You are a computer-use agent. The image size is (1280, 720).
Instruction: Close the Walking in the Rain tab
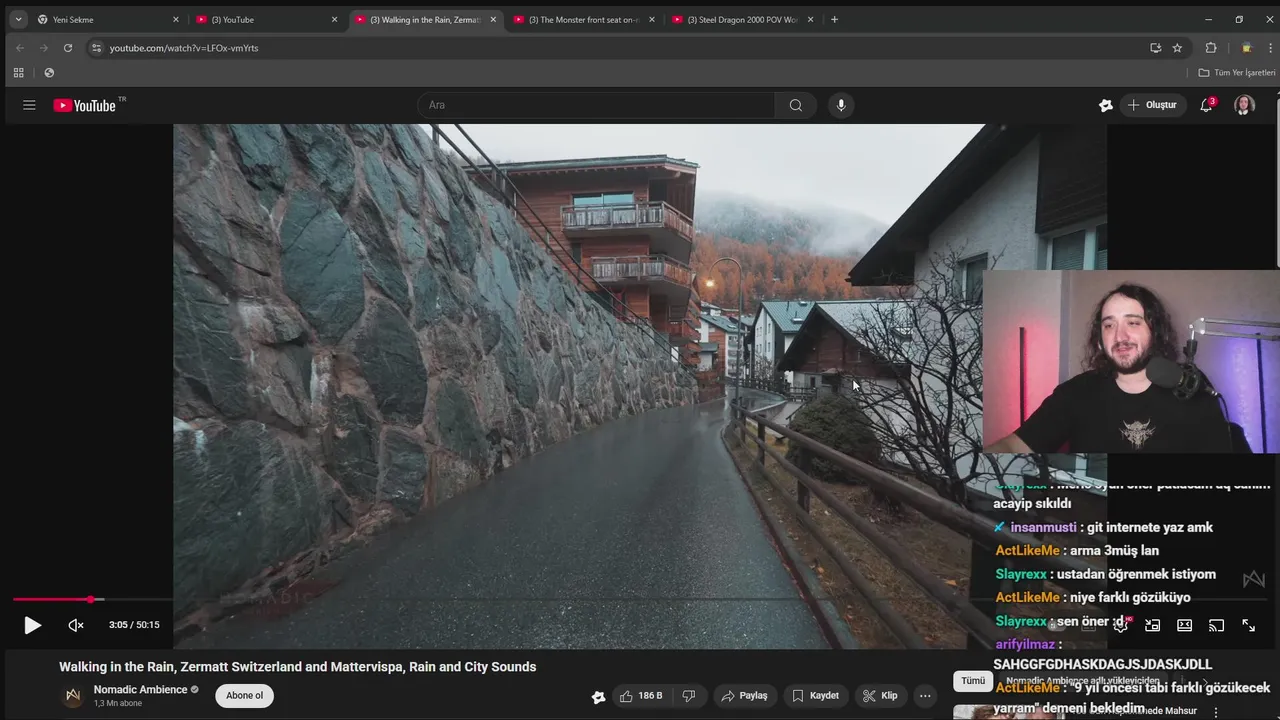[493, 19]
